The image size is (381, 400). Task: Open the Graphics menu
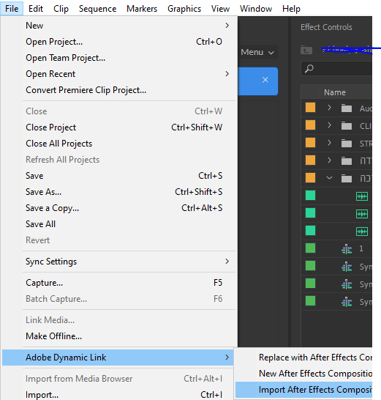[184, 8]
